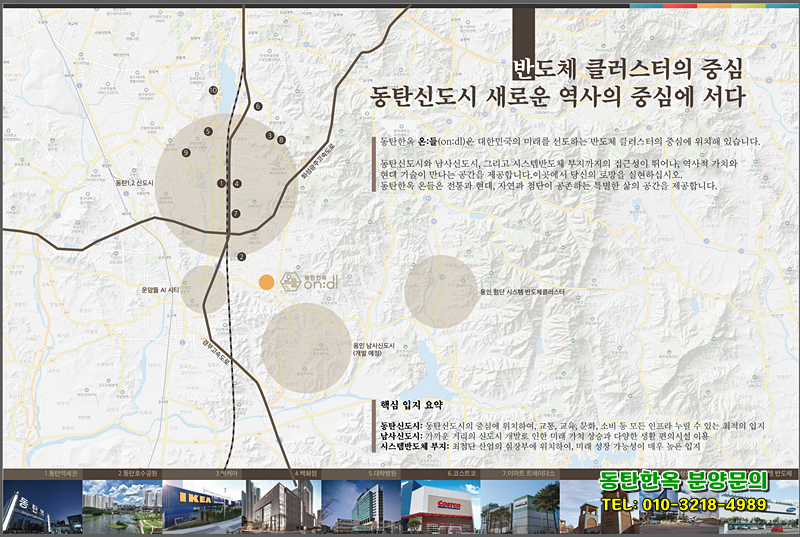Click the shaded circle for 남사신도시
The height and width of the screenshot is (537, 800).
click(x=306, y=348)
